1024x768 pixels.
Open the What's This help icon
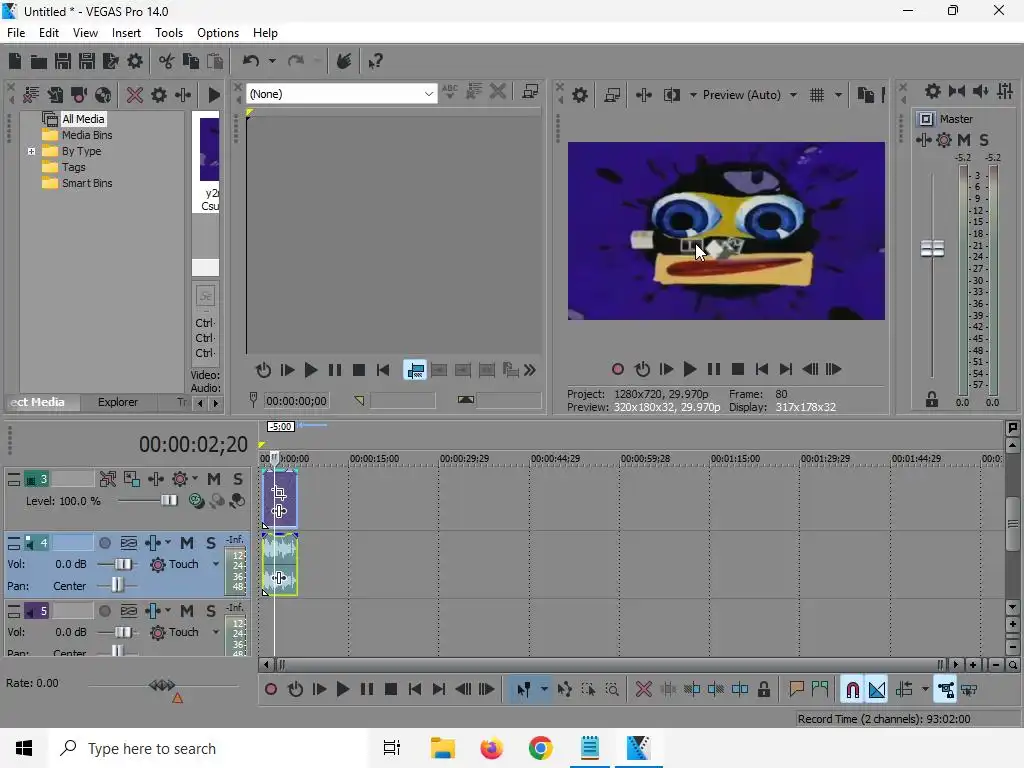(x=375, y=61)
